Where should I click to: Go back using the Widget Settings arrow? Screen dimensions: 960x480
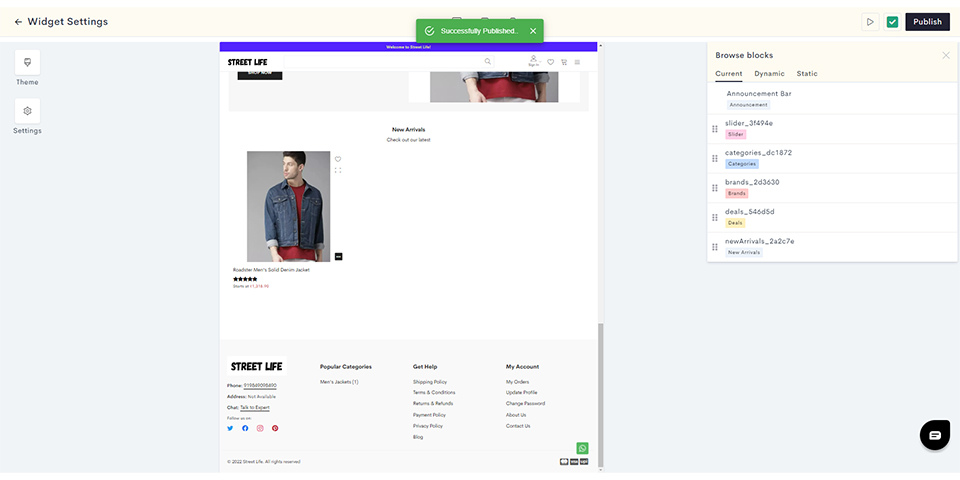point(18,21)
